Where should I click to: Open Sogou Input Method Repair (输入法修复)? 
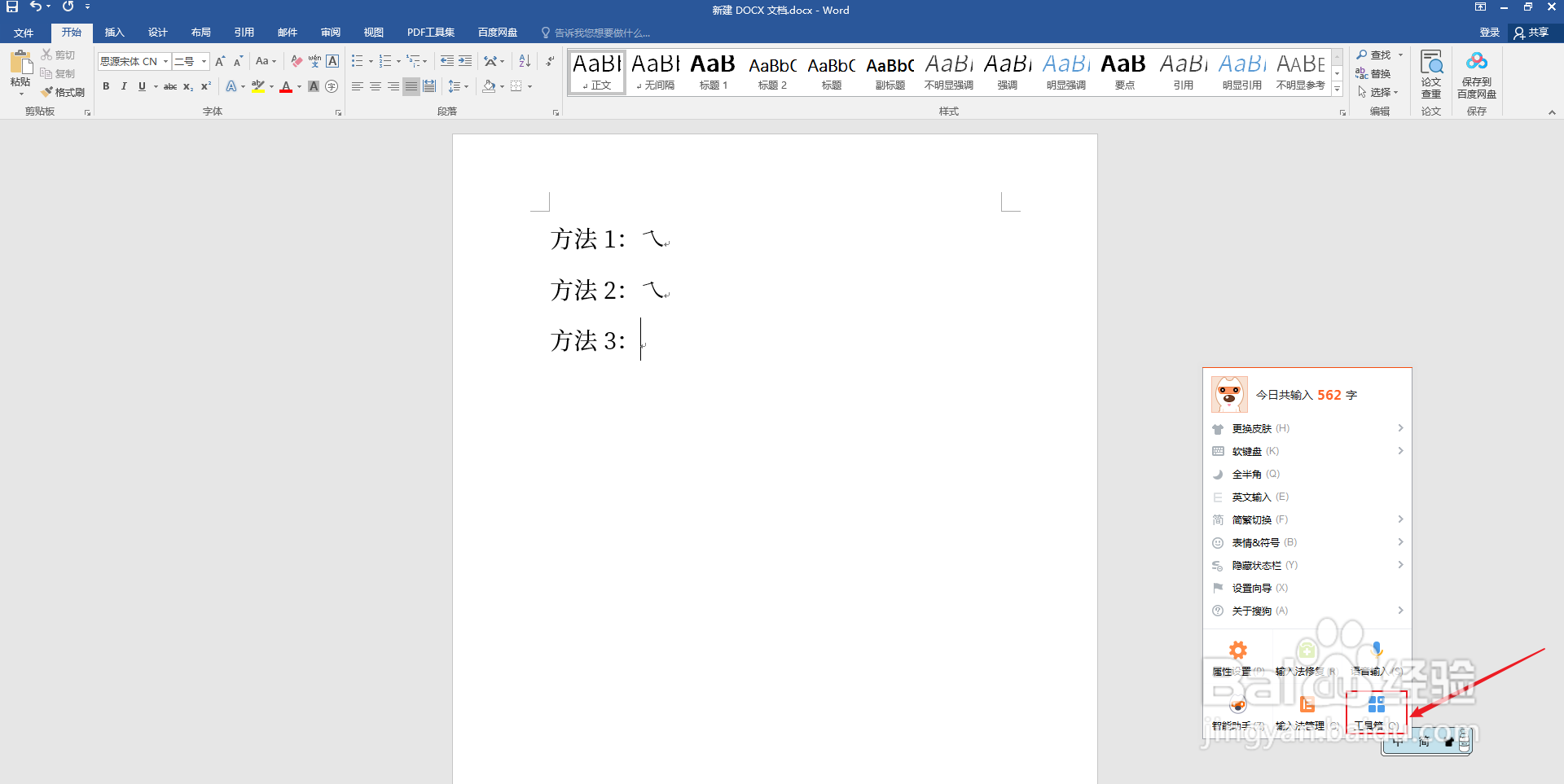1307,658
